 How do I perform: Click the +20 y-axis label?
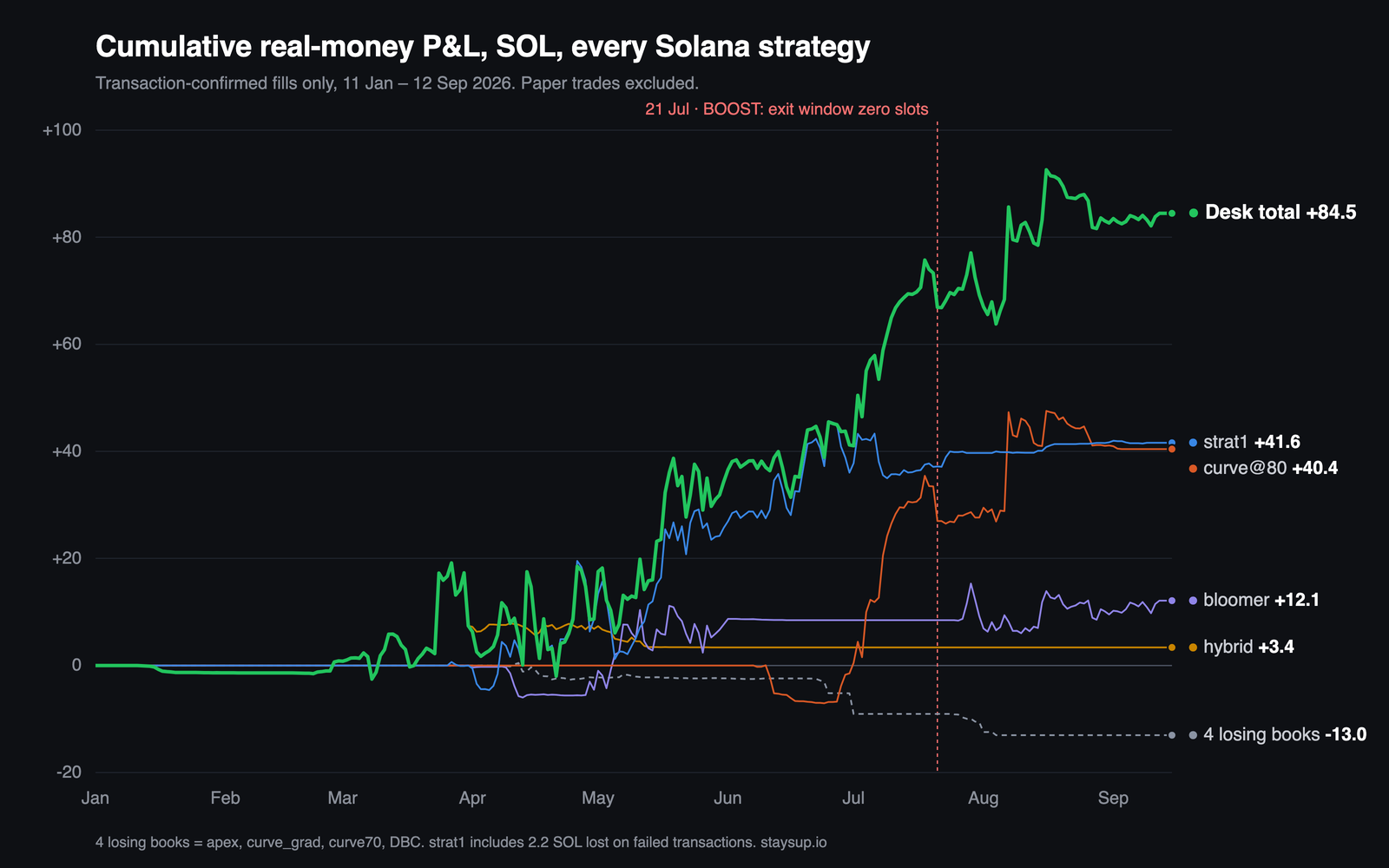click(x=67, y=558)
